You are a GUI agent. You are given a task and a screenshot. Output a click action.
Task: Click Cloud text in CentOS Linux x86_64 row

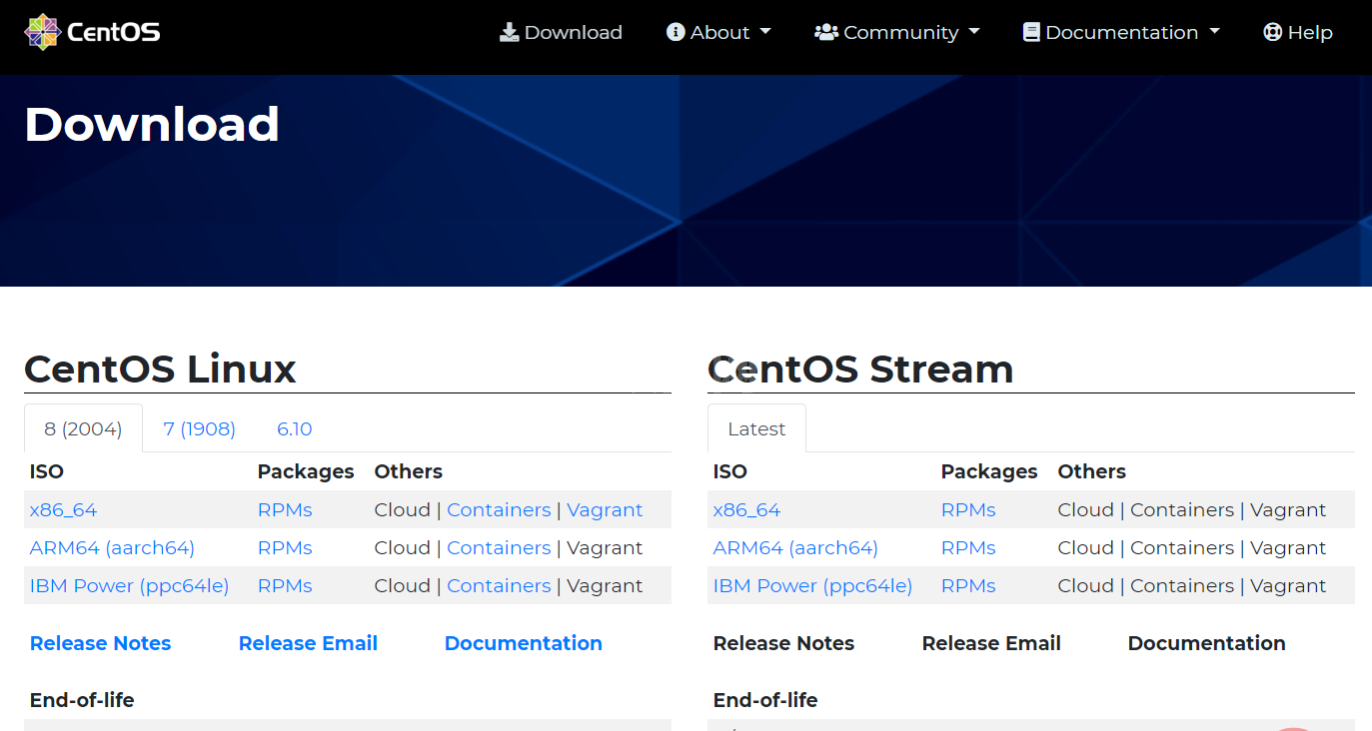coord(402,510)
